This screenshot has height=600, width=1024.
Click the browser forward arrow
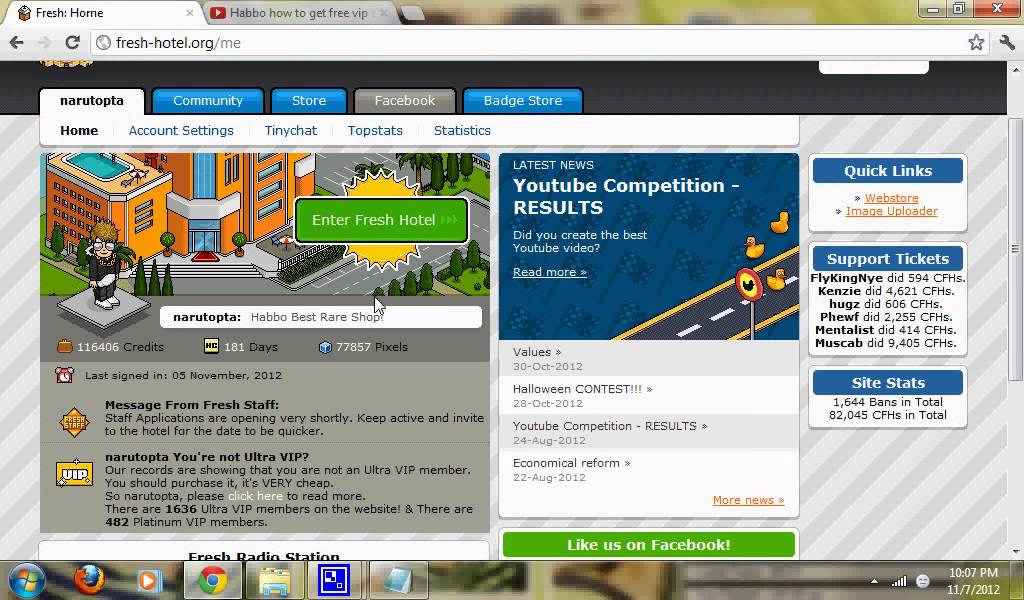44,42
